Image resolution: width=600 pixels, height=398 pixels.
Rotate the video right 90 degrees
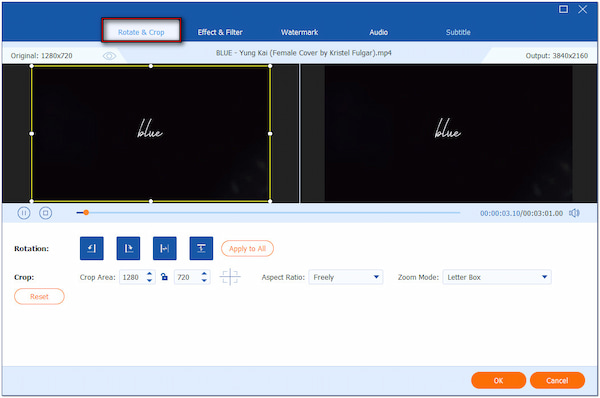(x=128, y=248)
